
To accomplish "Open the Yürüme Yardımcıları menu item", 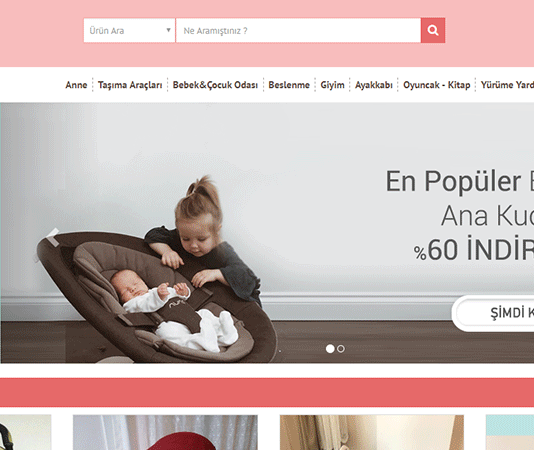I will 507,85.
